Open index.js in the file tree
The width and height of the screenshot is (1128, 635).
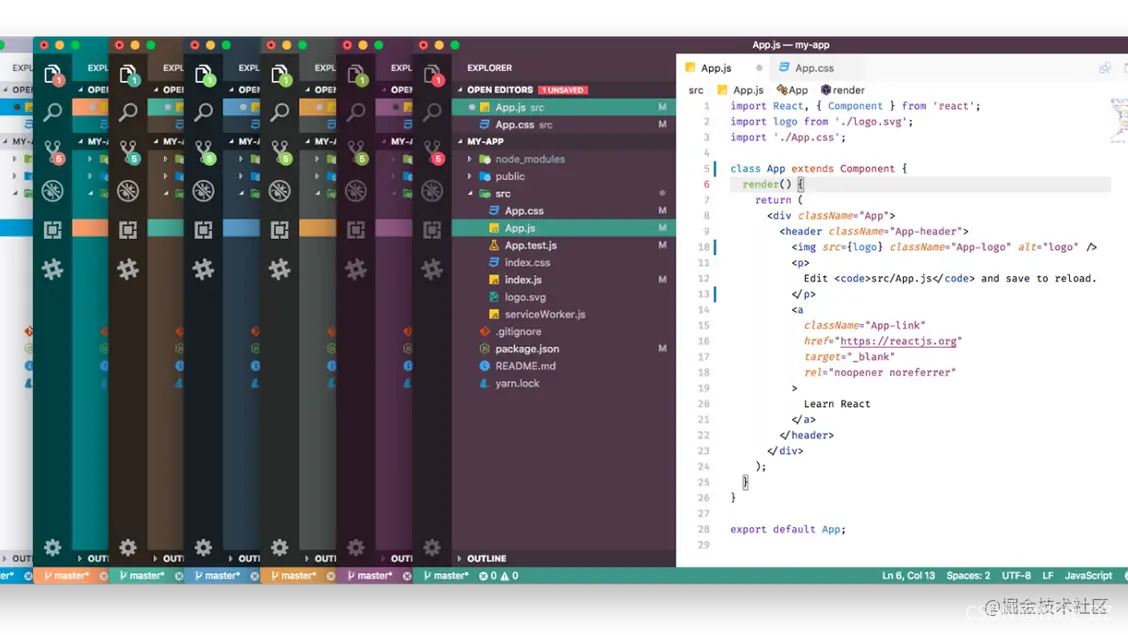[563, 280]
